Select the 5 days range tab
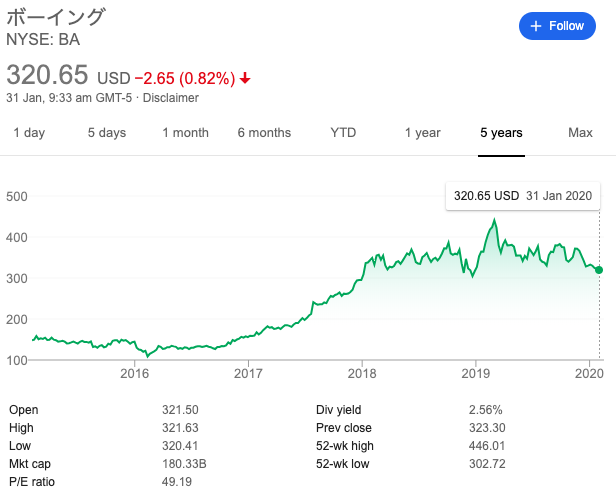The height and width of the screenshot is (494, 616). pos(107,133)
